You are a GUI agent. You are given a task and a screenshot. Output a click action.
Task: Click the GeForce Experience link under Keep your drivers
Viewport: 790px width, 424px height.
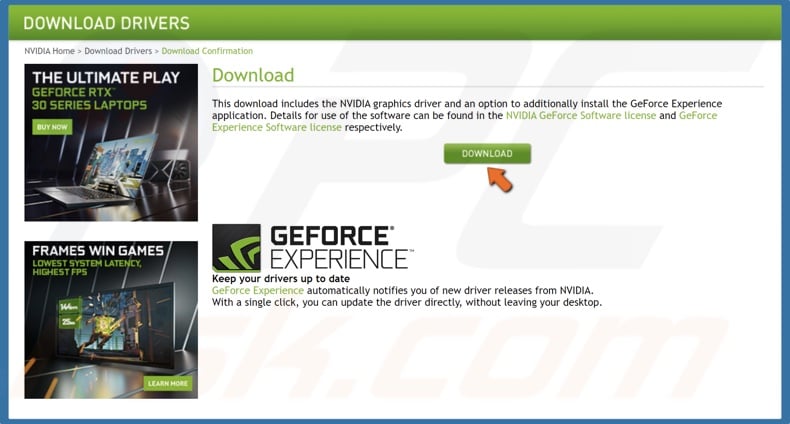tap(257, 291)
